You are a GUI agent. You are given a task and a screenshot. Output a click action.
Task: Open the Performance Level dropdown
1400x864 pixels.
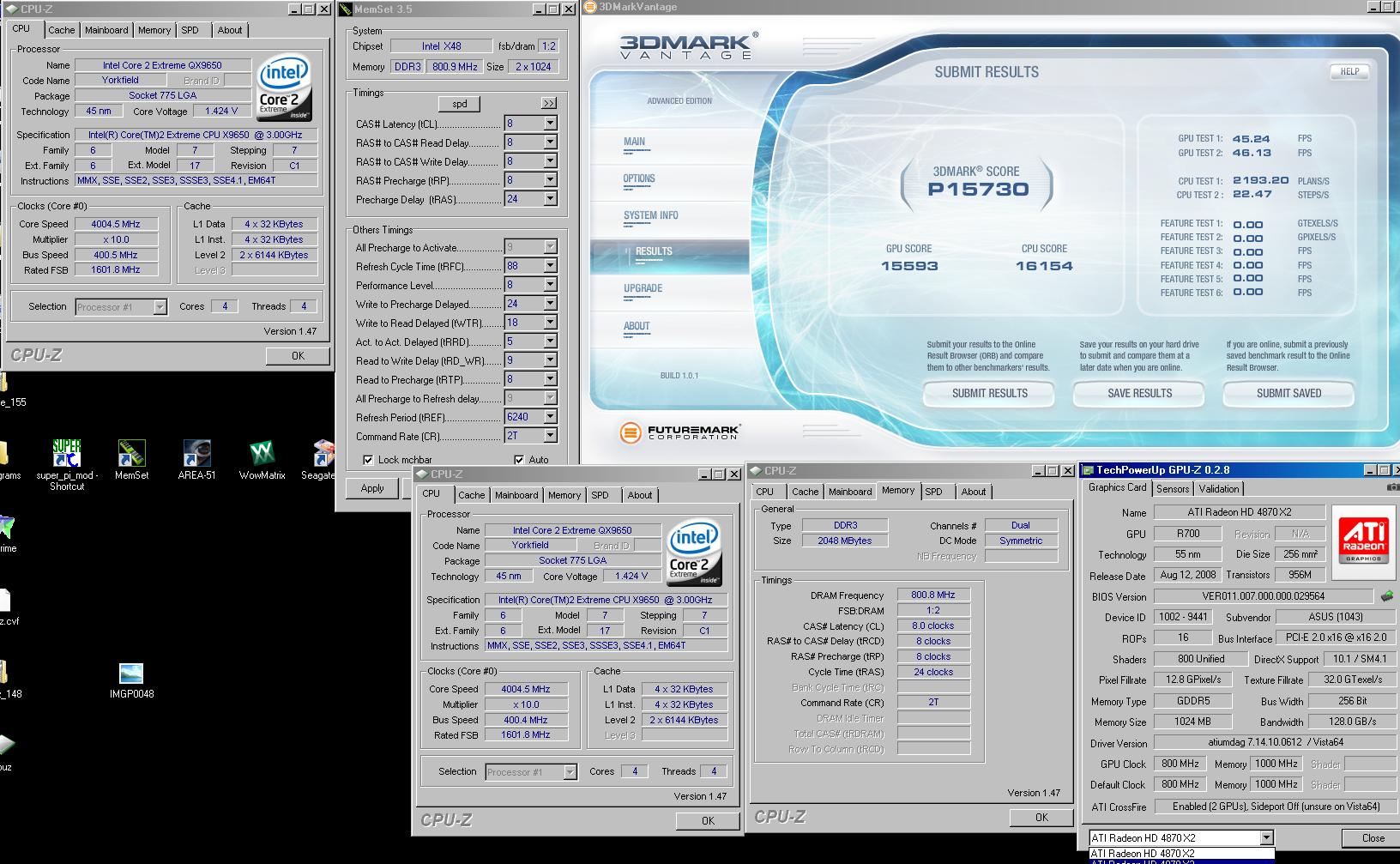click(x=550, y=285)
